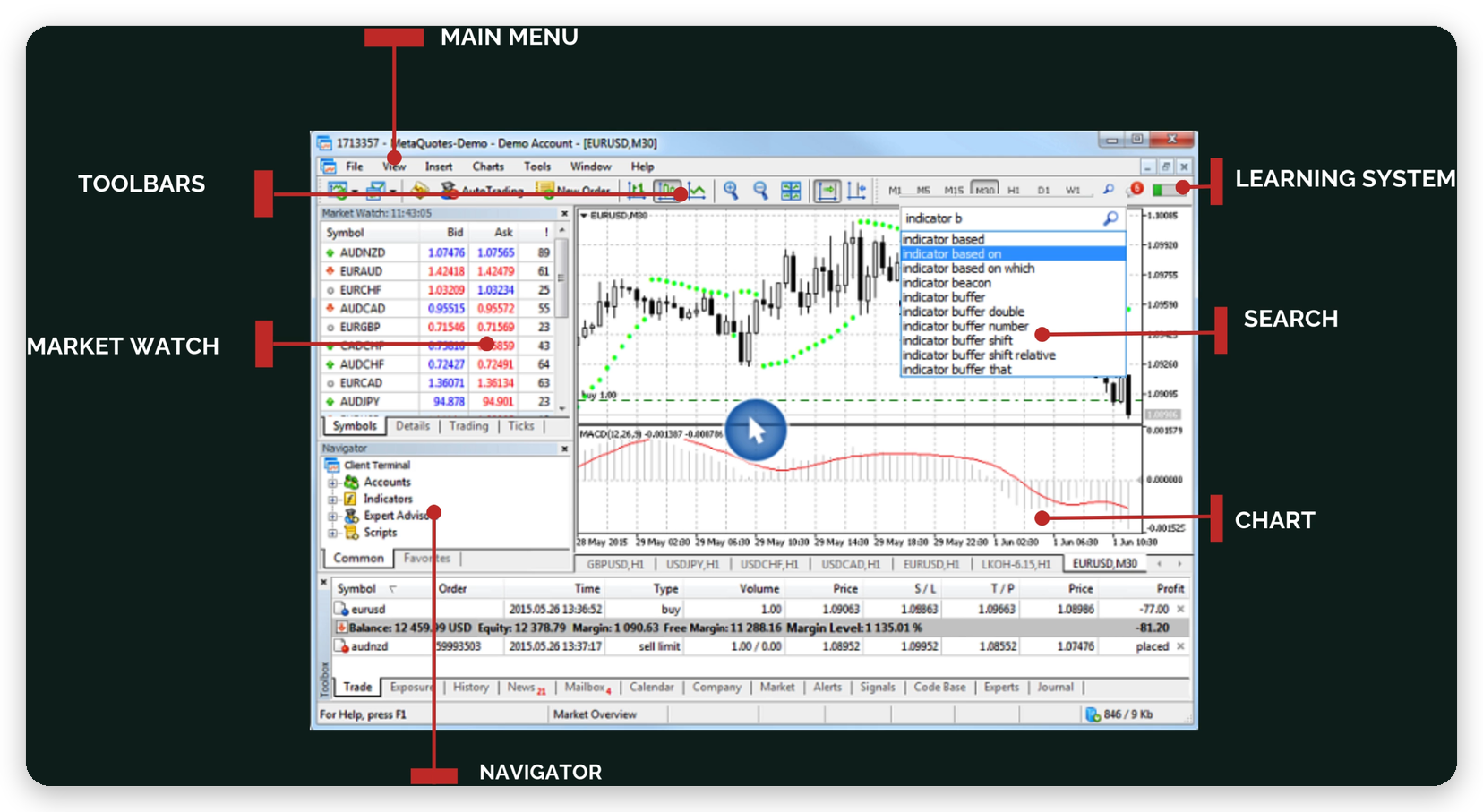Open the File menu
The width and height of the screenshot is (1483, 812).
355,167
